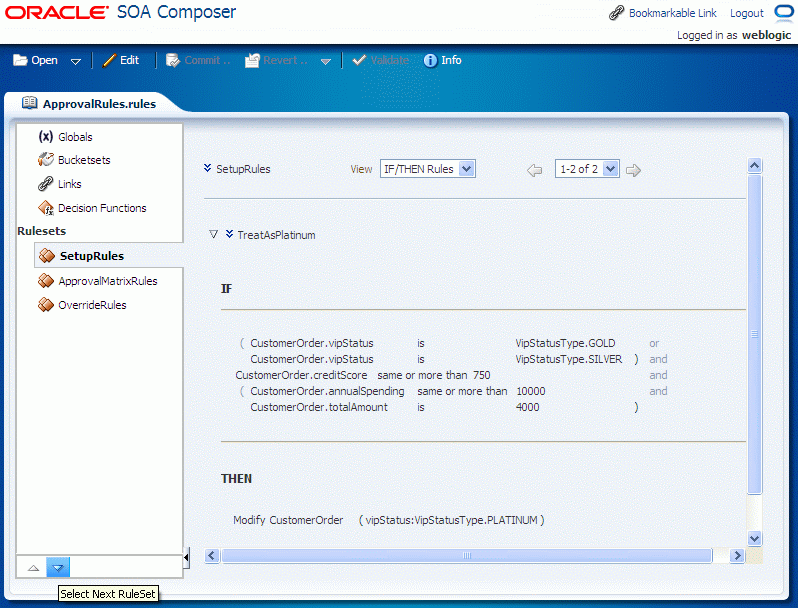
Task: Click VipStatusType.GOLD value
Action: [565, 343]
